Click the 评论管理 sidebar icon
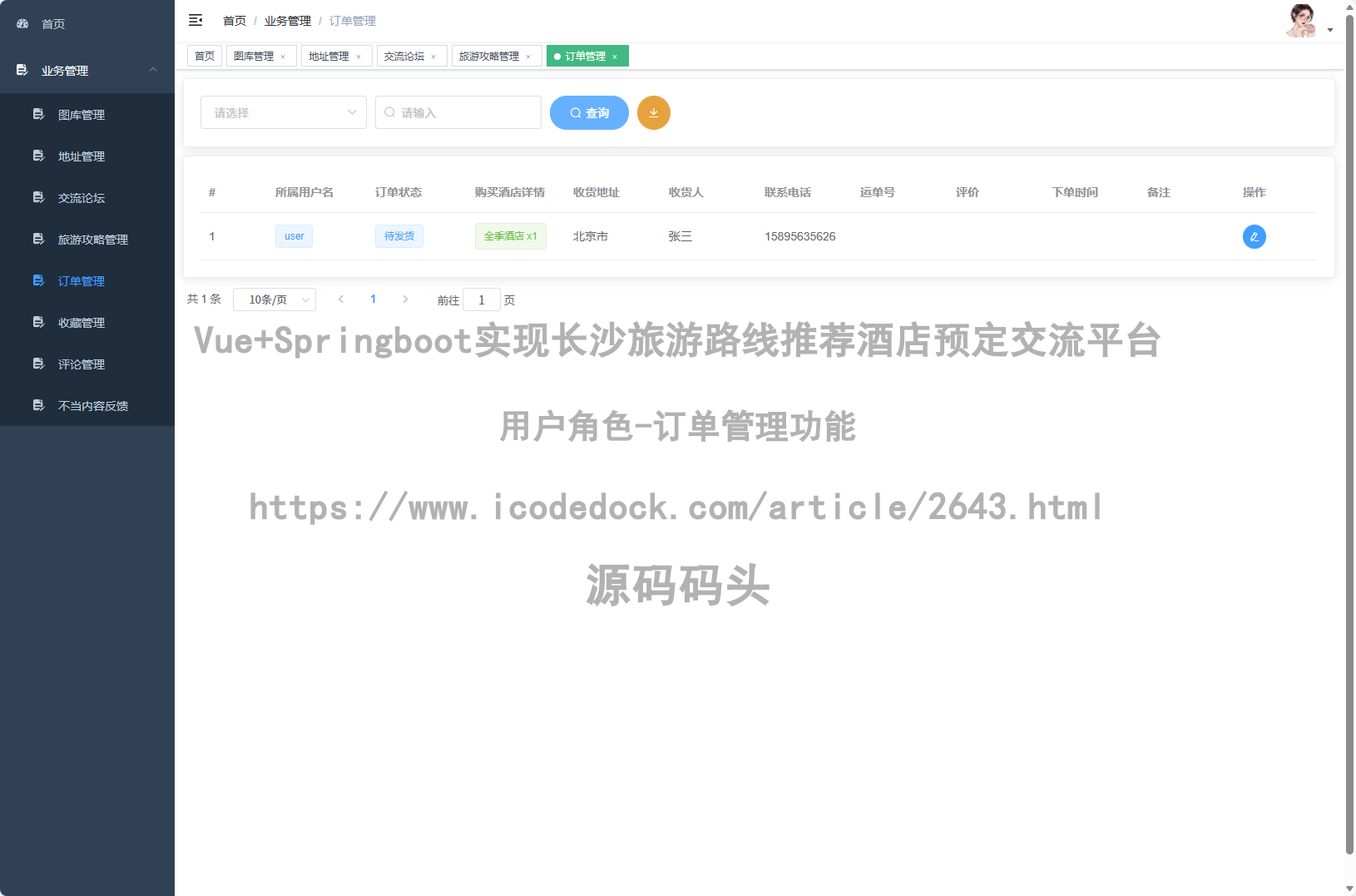The width and height of the screenshot is (1356, 896). coord(38,364)
